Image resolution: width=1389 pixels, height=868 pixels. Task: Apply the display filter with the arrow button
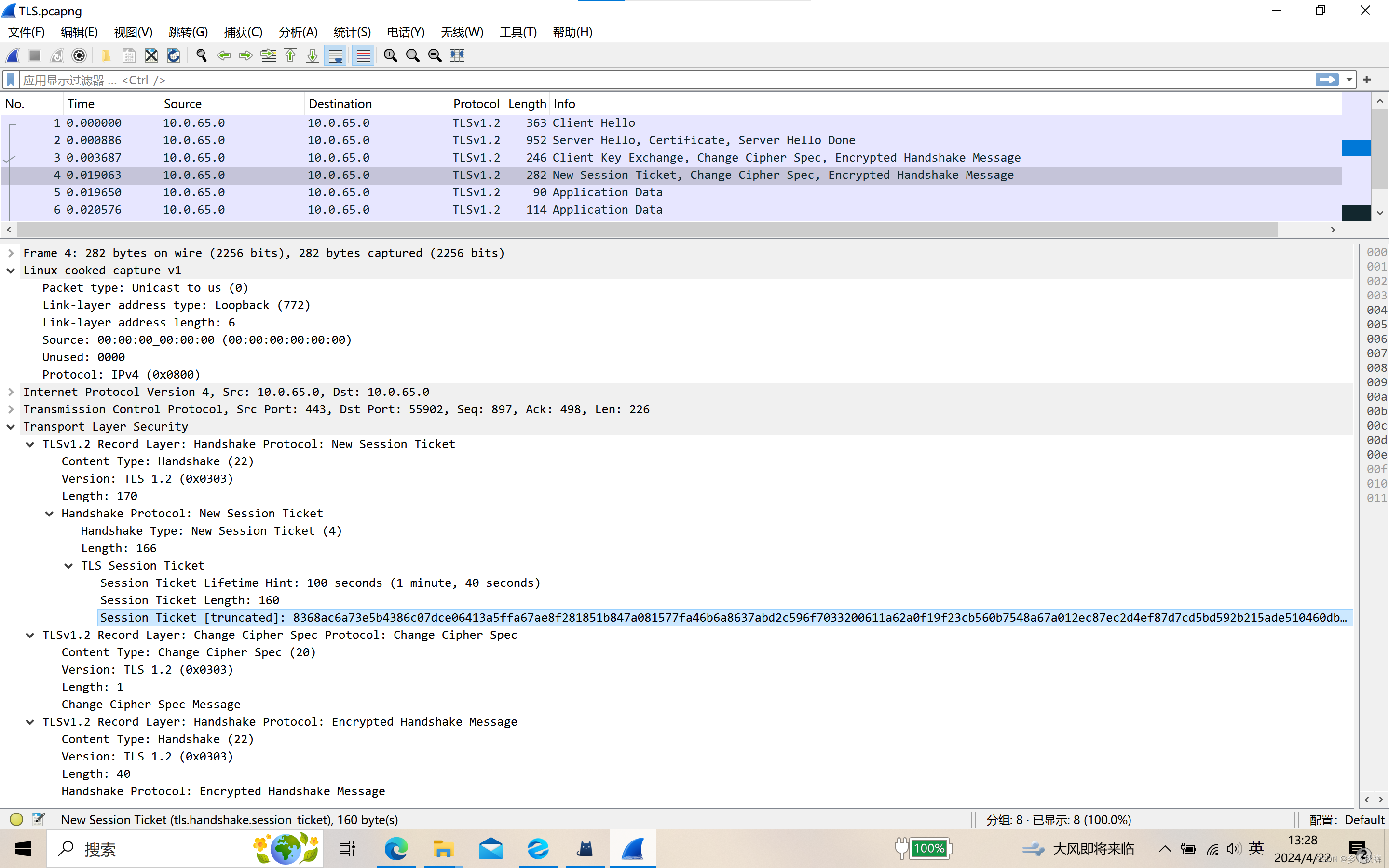point(1328,80)
